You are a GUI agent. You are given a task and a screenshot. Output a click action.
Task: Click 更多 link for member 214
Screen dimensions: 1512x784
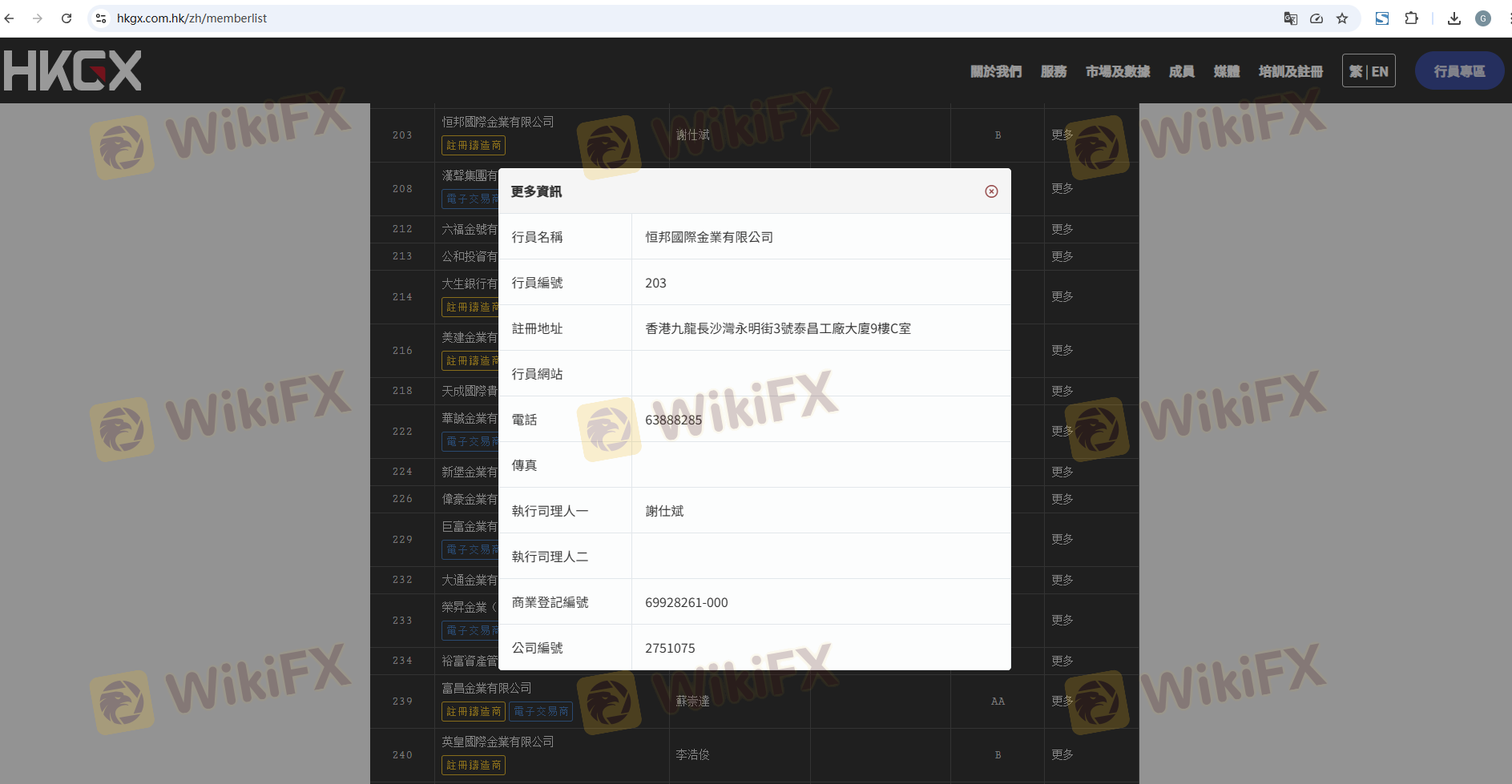click(x=1062, y=296)
